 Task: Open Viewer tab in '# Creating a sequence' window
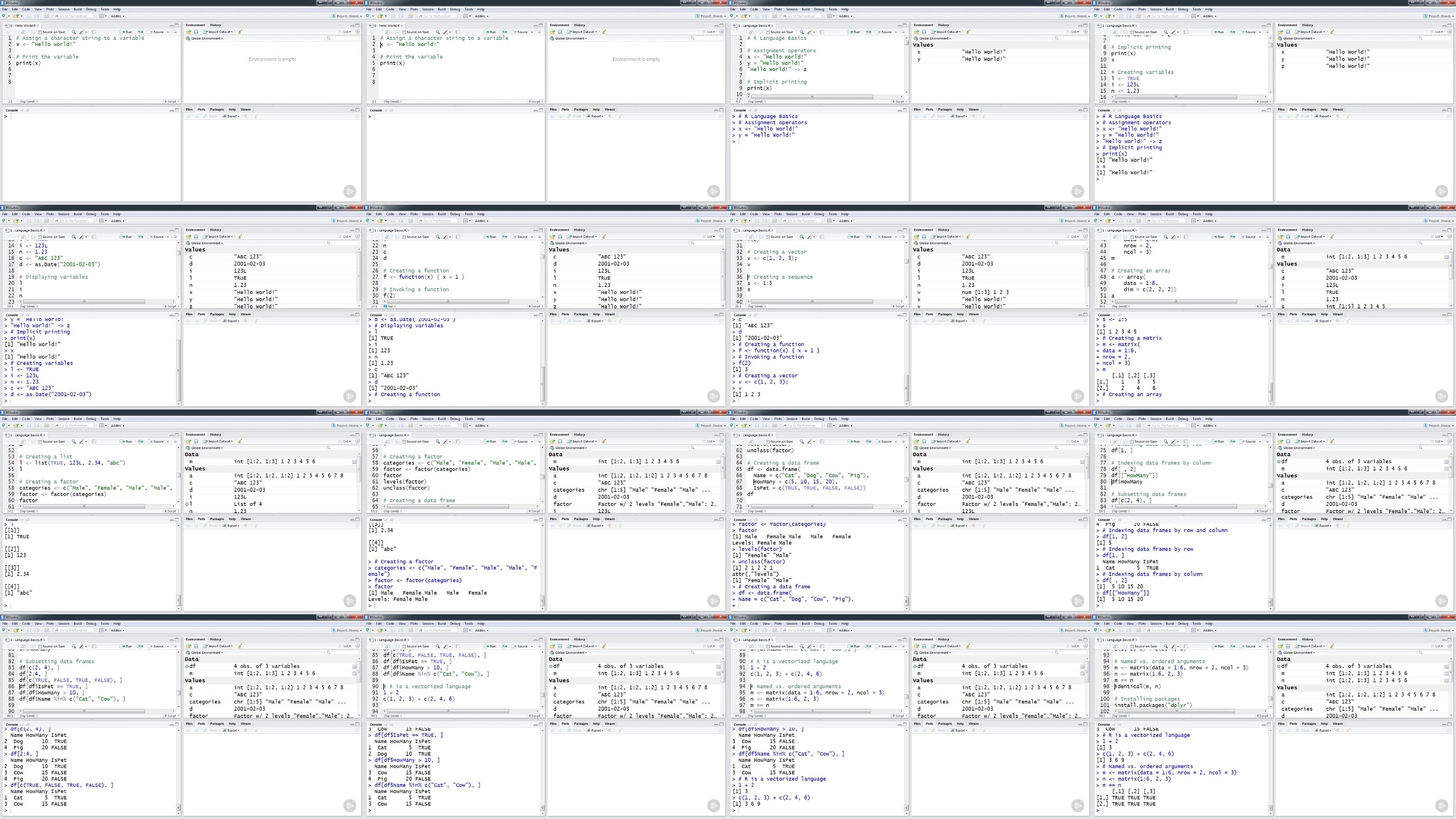pyautogui.click(x=974, y=314)
